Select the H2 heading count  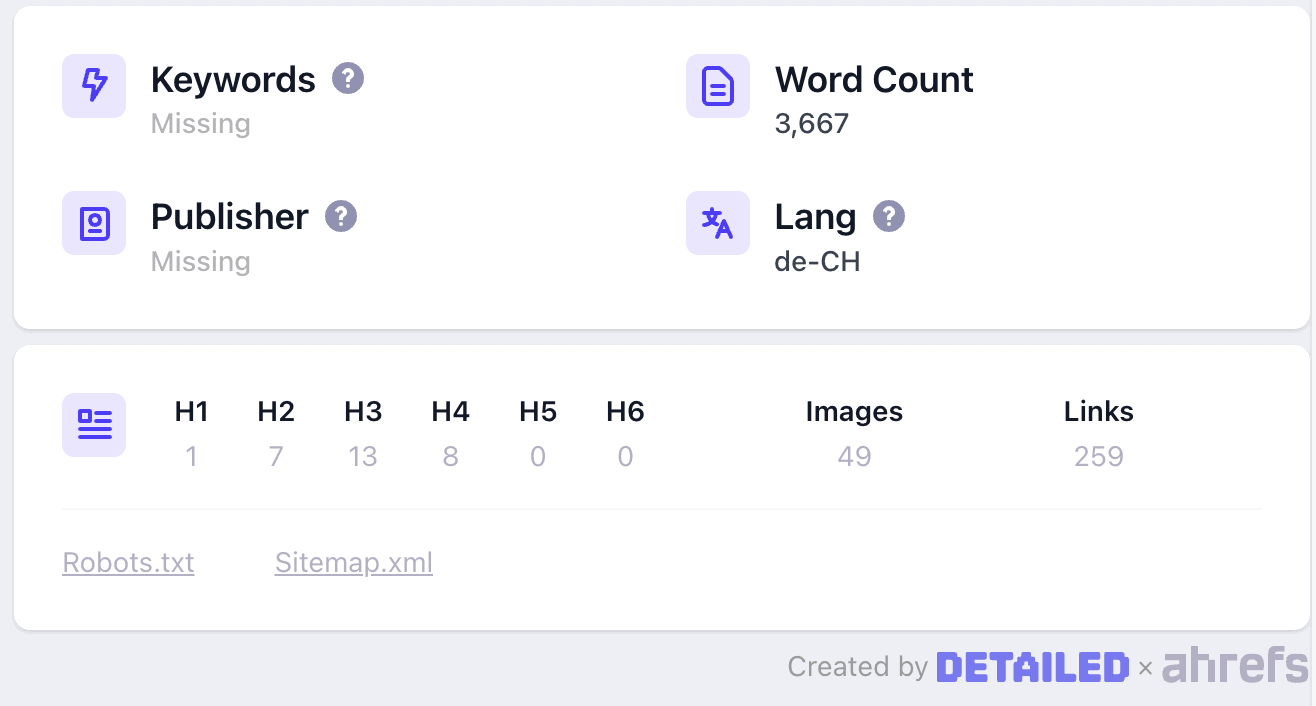(x=276, y=457)
